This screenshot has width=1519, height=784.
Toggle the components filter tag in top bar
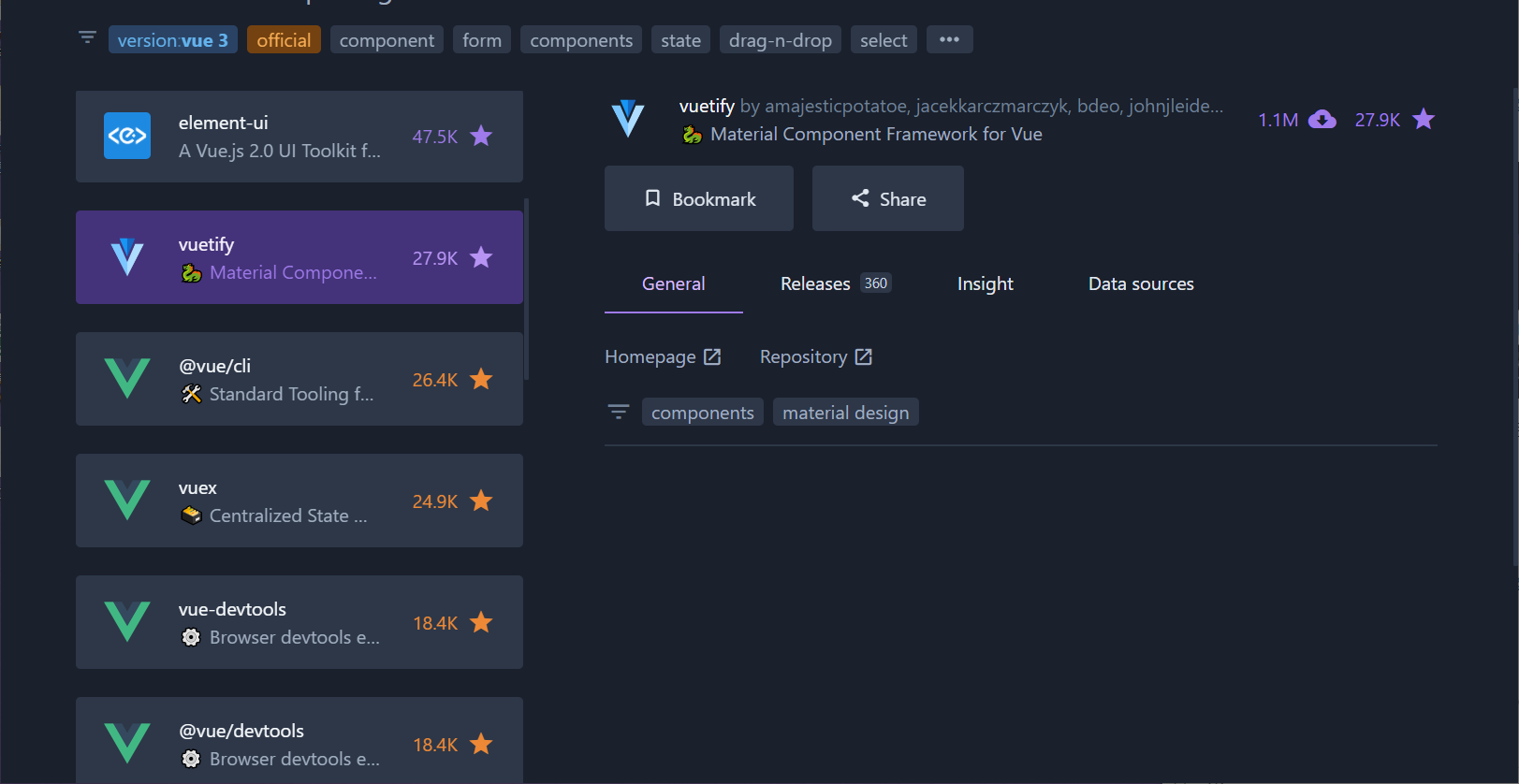coord(581,40)
